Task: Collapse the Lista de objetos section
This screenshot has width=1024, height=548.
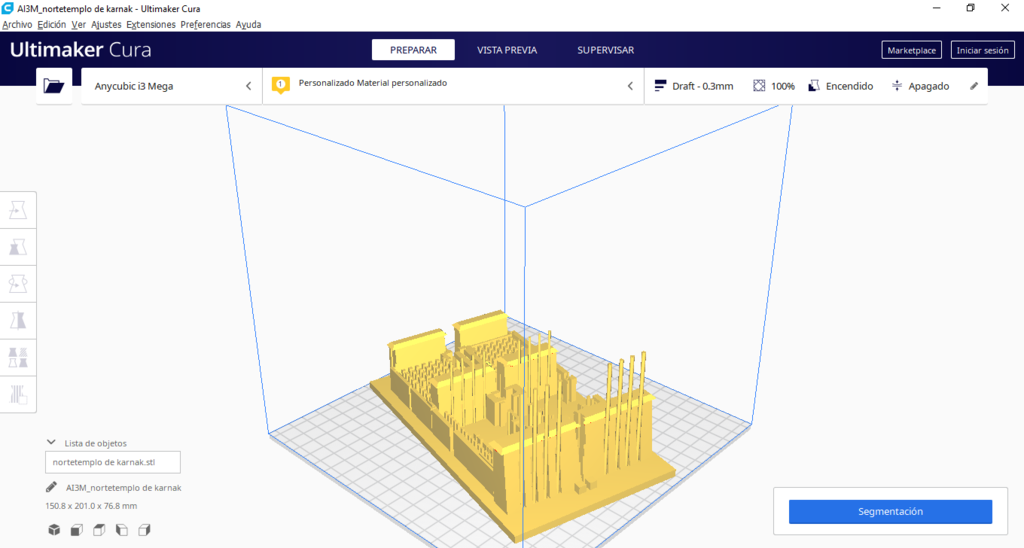Action: click(51, 442)
